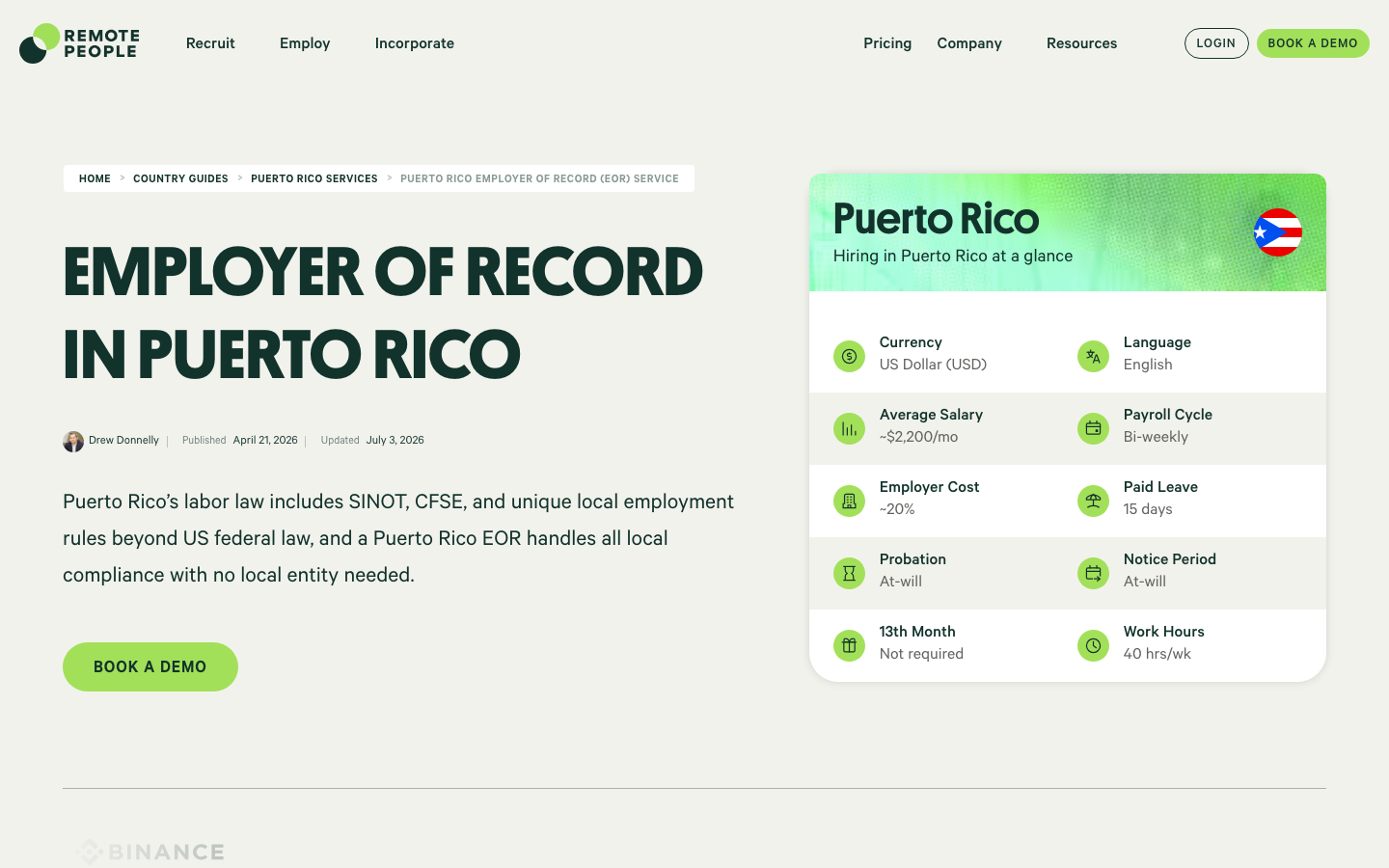This screenshot has height=868, width=1389.
Task: Click the 'At-will' value under Probation
Action: (901, 582)
